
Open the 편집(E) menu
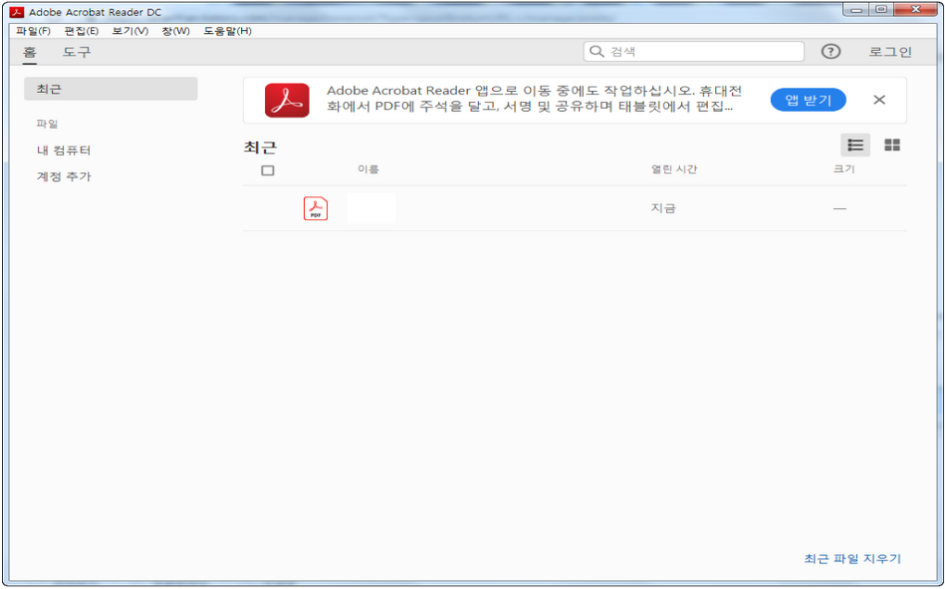click(81, 31)
